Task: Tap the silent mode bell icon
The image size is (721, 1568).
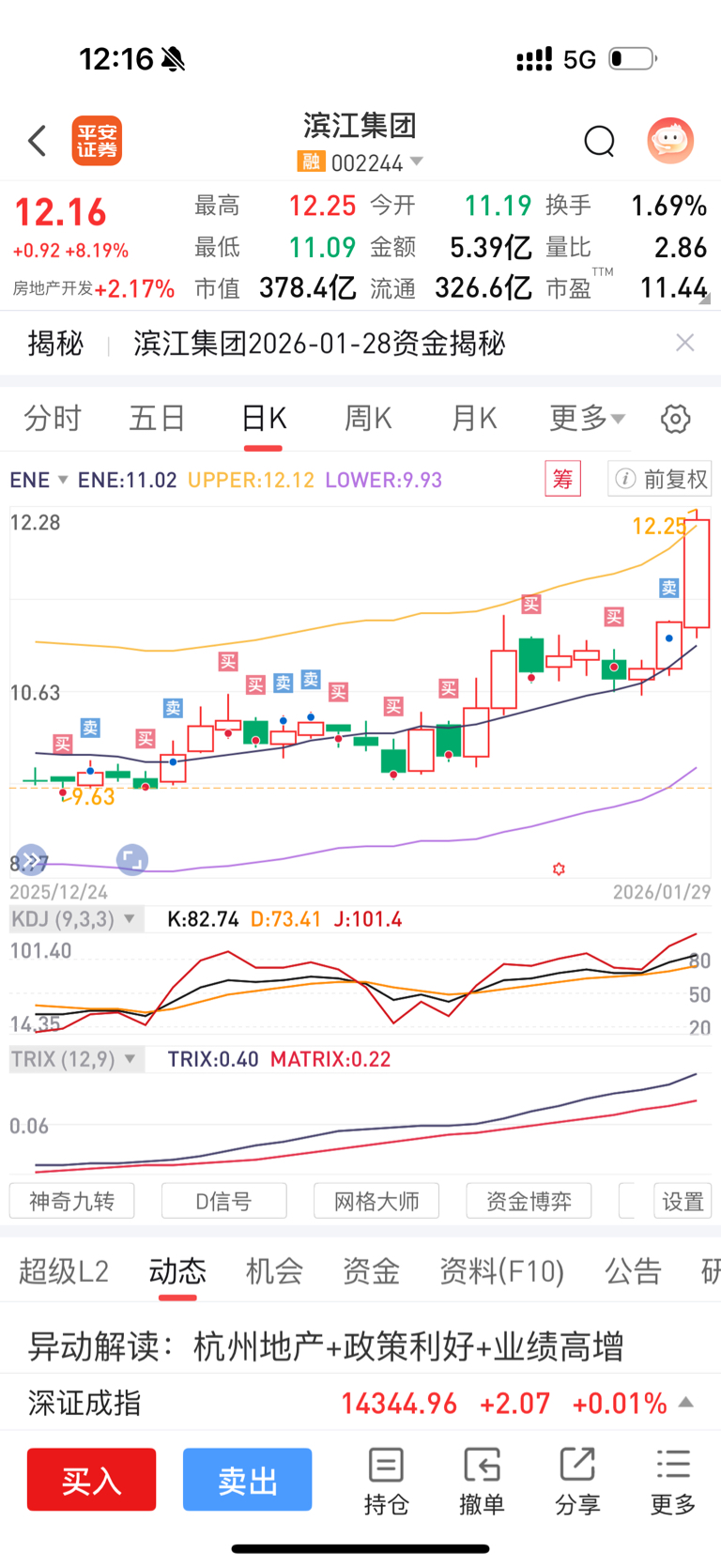Action: (x=173, y=59)
